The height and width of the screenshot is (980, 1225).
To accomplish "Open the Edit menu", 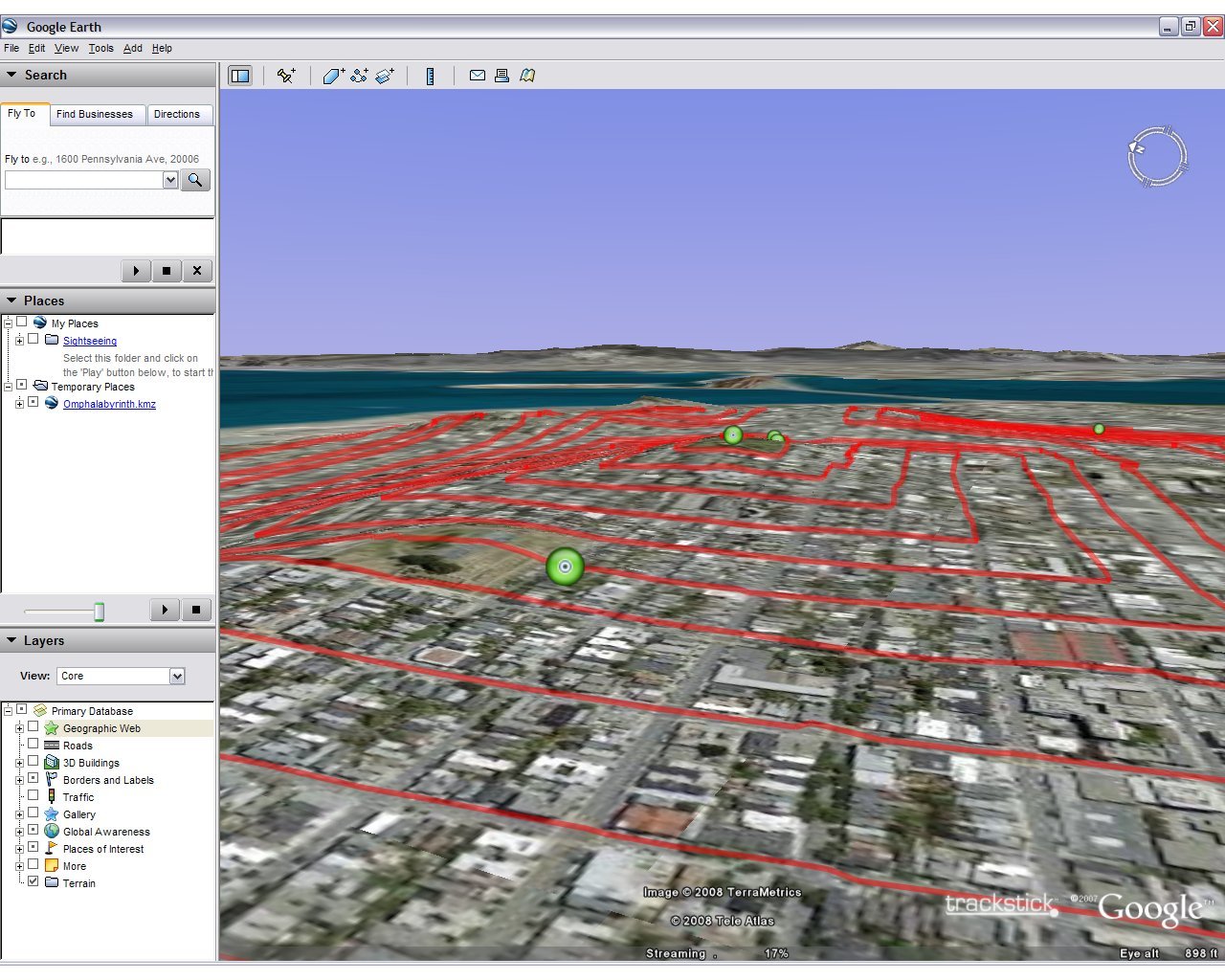I will [36, 48].
